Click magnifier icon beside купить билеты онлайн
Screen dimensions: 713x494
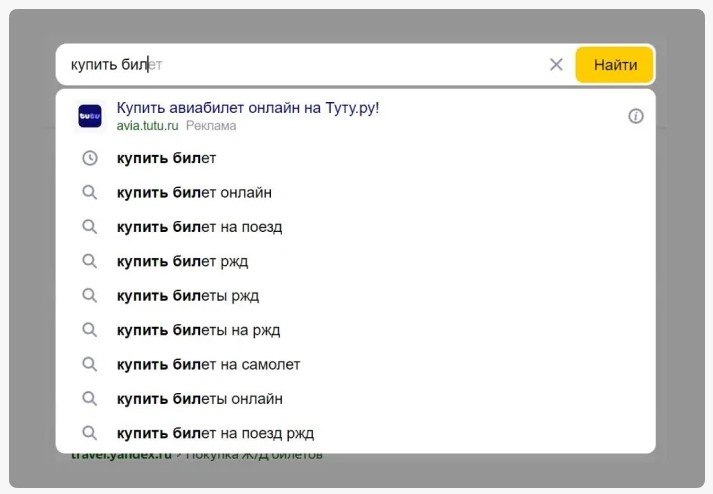[90, 398]
